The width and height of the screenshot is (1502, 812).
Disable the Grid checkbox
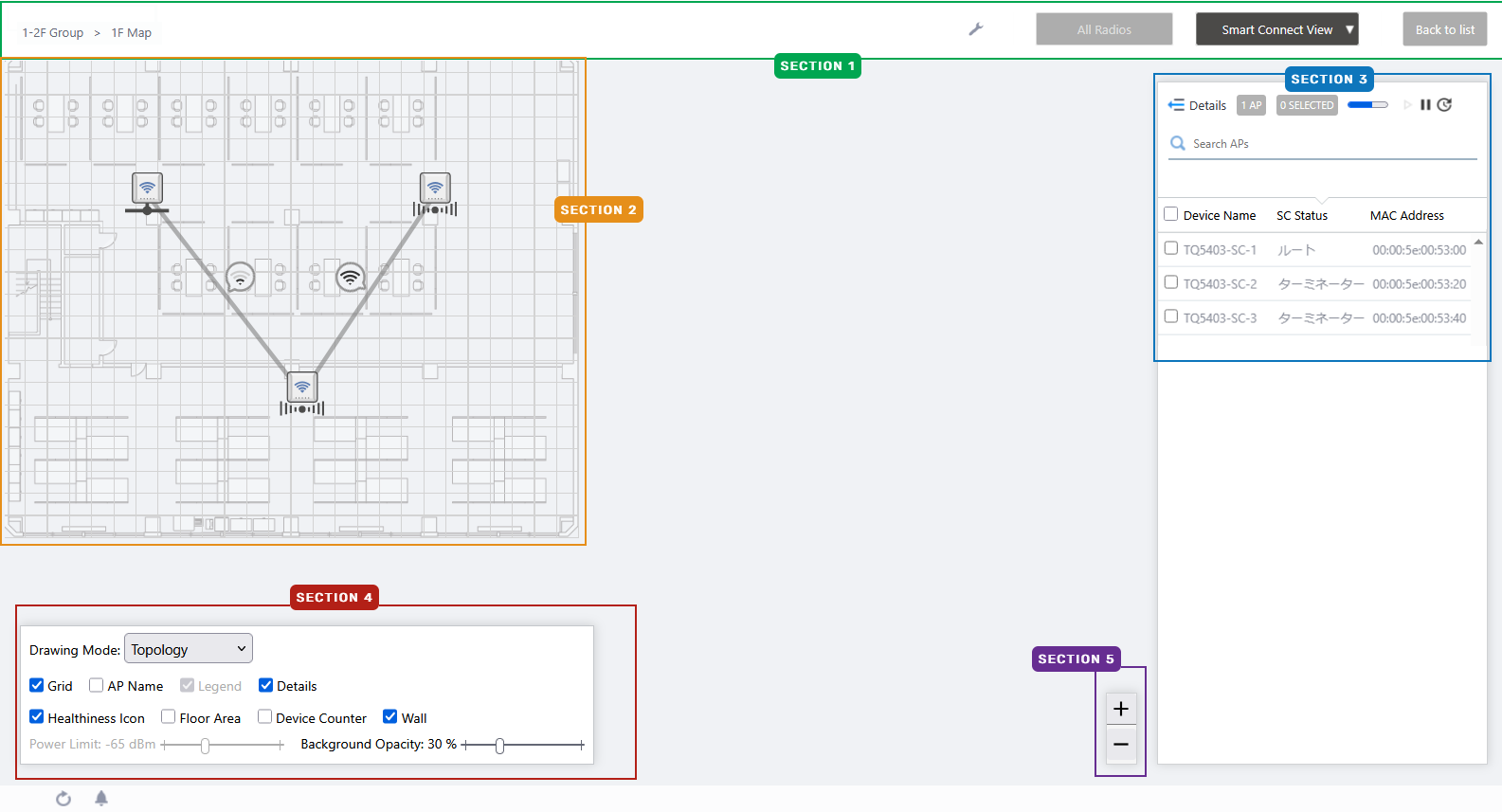point(37,685)
